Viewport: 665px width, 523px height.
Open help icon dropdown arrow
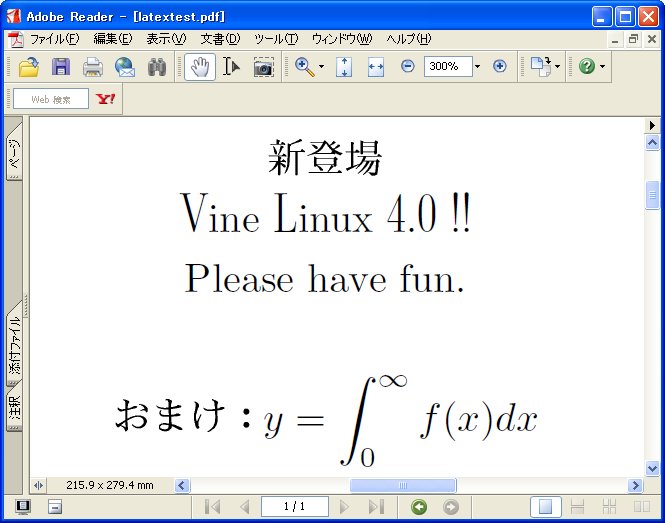click(x=602, y=67)
